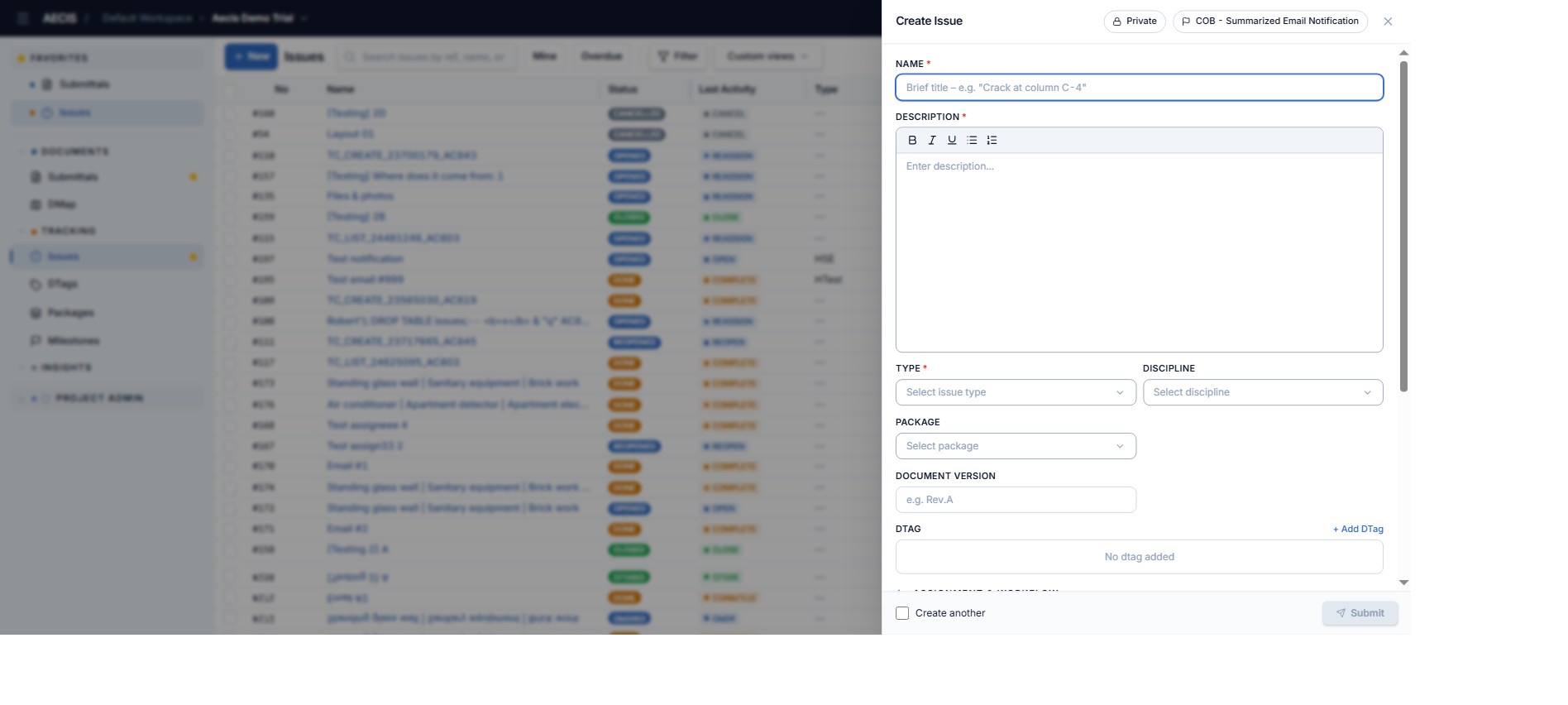
Task: Focus the issues search field
Action: (425, 56)
